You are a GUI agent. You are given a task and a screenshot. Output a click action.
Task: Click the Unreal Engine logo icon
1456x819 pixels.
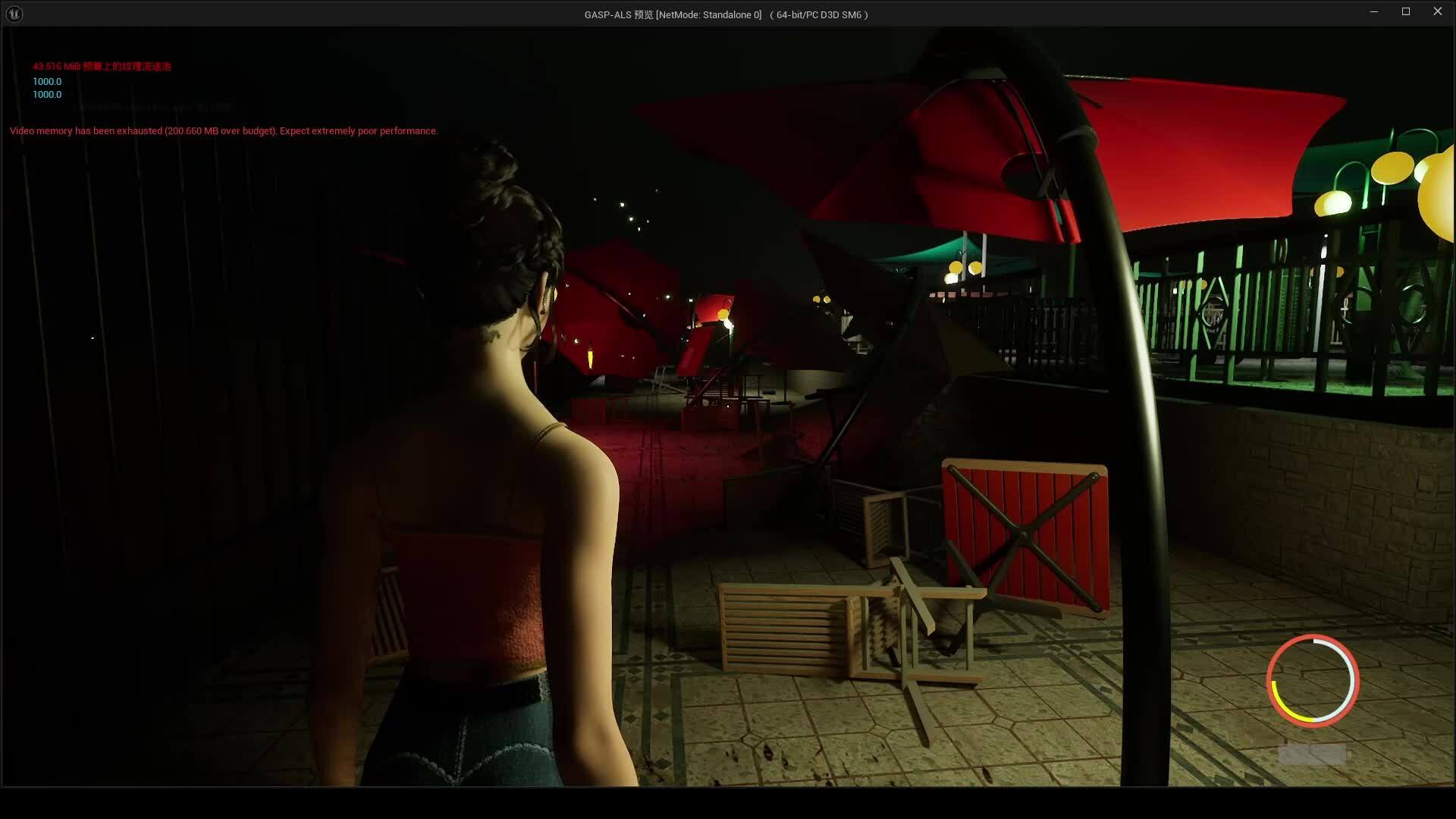pyautogui.click(x=14, y=14)
